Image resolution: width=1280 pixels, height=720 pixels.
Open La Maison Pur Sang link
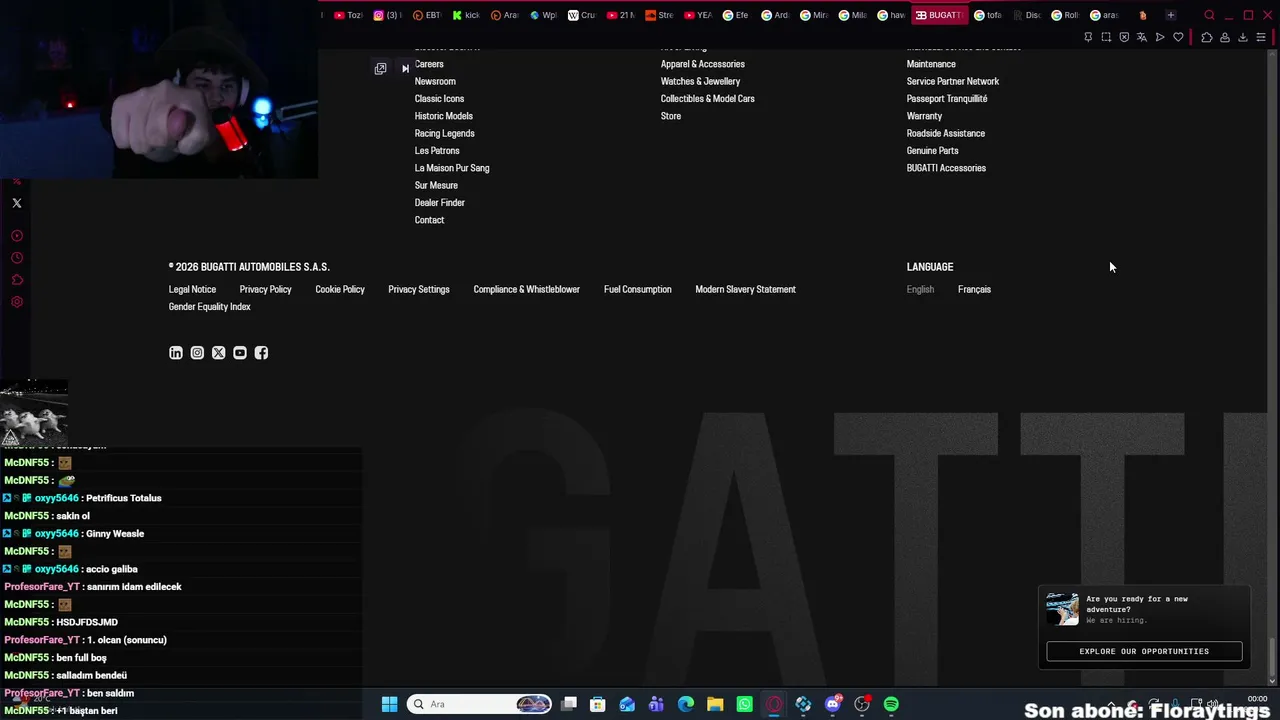(452, 168)
